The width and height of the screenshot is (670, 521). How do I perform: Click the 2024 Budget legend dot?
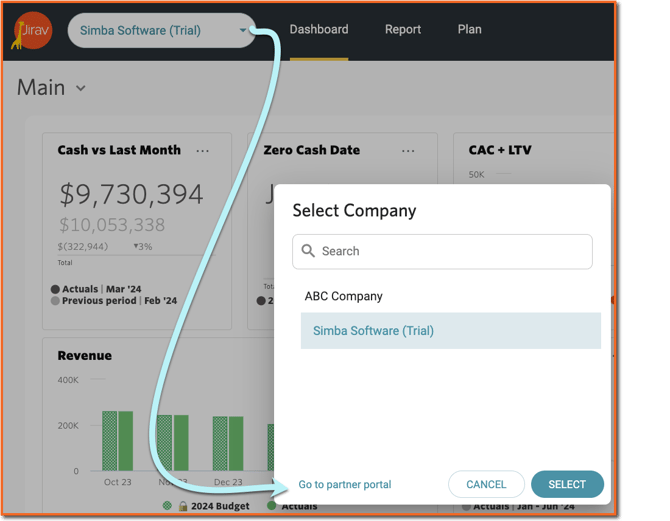click(167, 507)
